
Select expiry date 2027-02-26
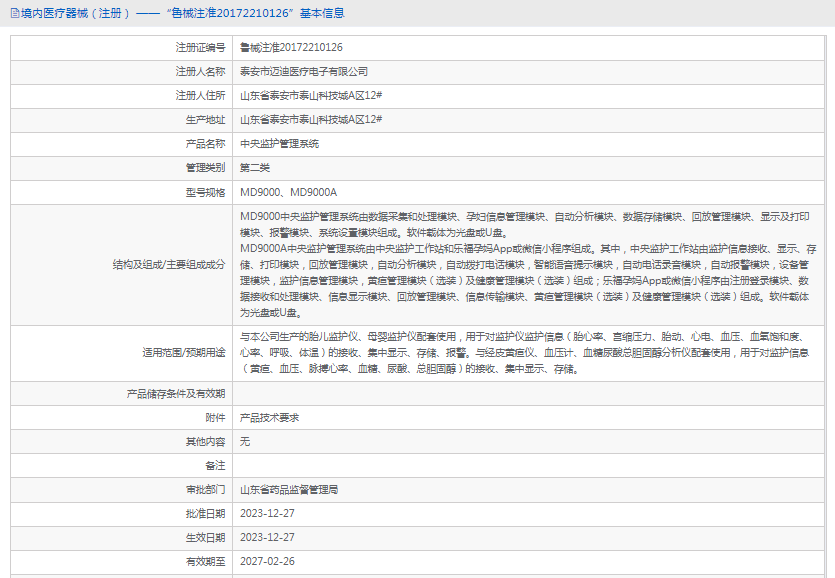pos(267,561)
